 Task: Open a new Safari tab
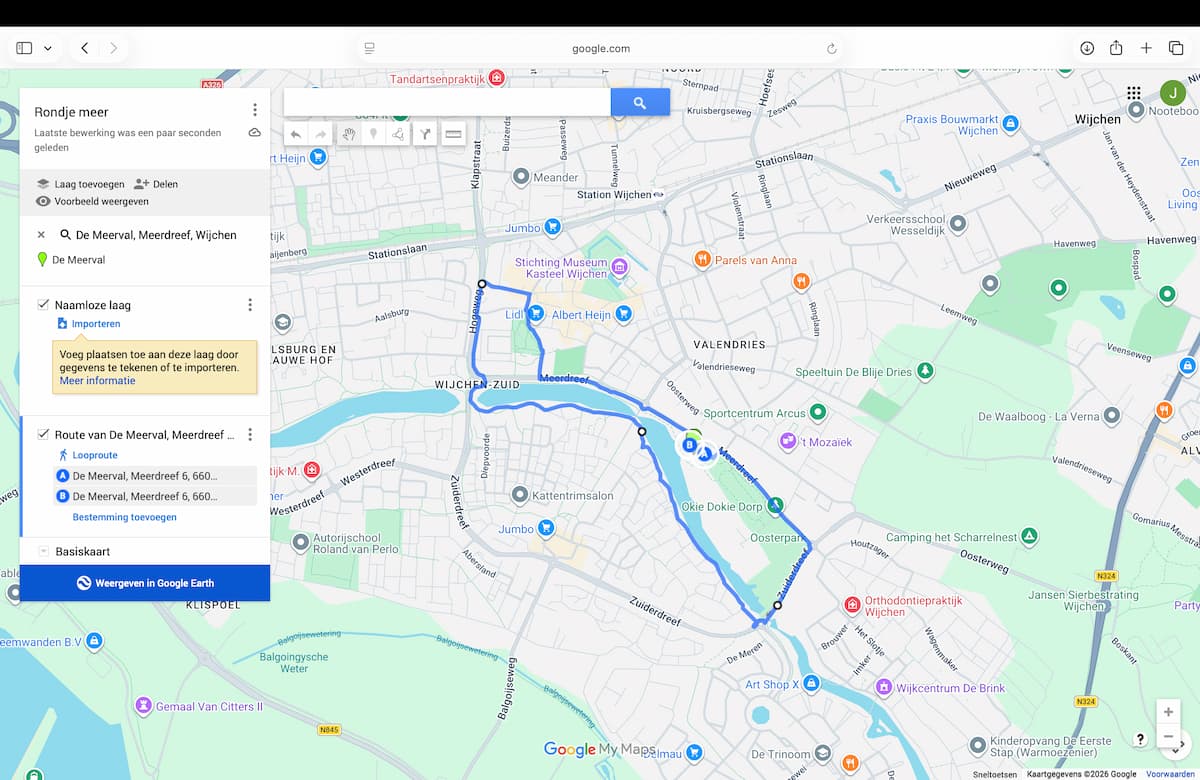pos(1146,48)
